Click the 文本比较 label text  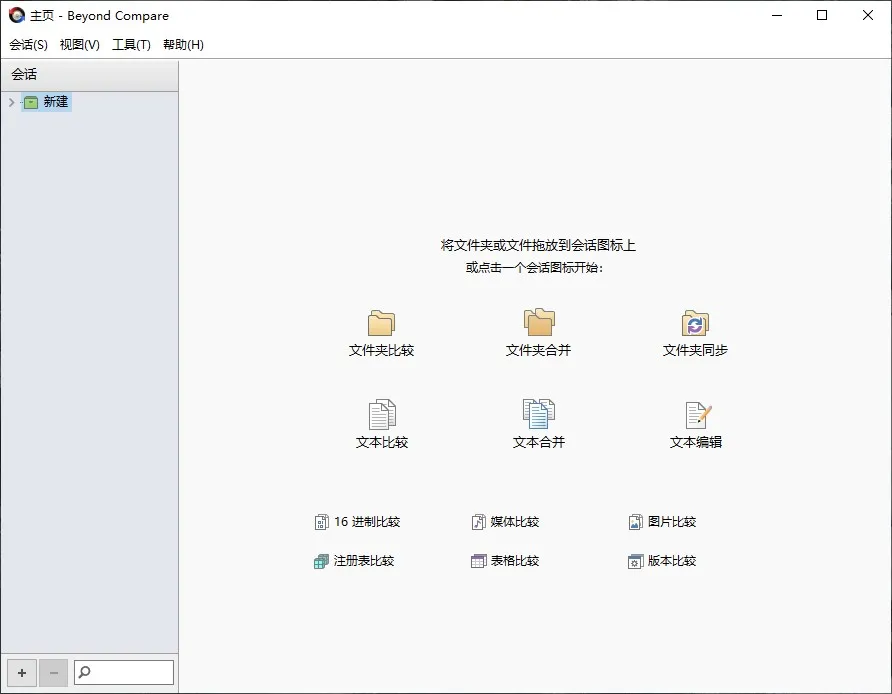[382, 442]
